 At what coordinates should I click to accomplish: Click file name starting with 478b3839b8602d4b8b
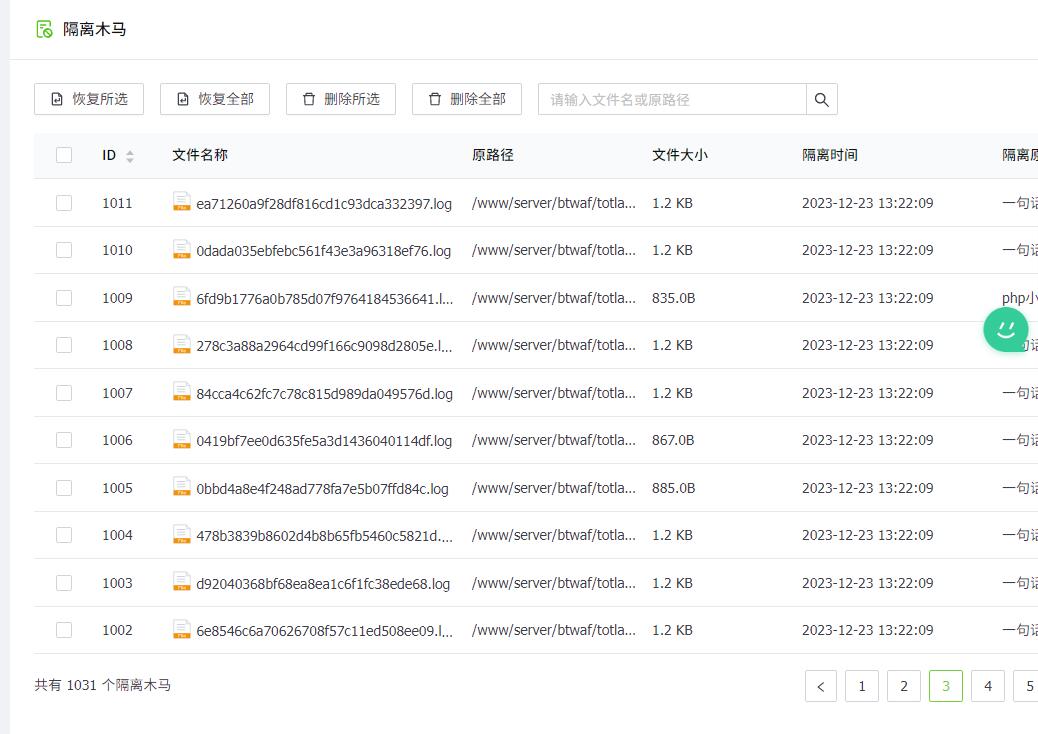coord(324,535)
